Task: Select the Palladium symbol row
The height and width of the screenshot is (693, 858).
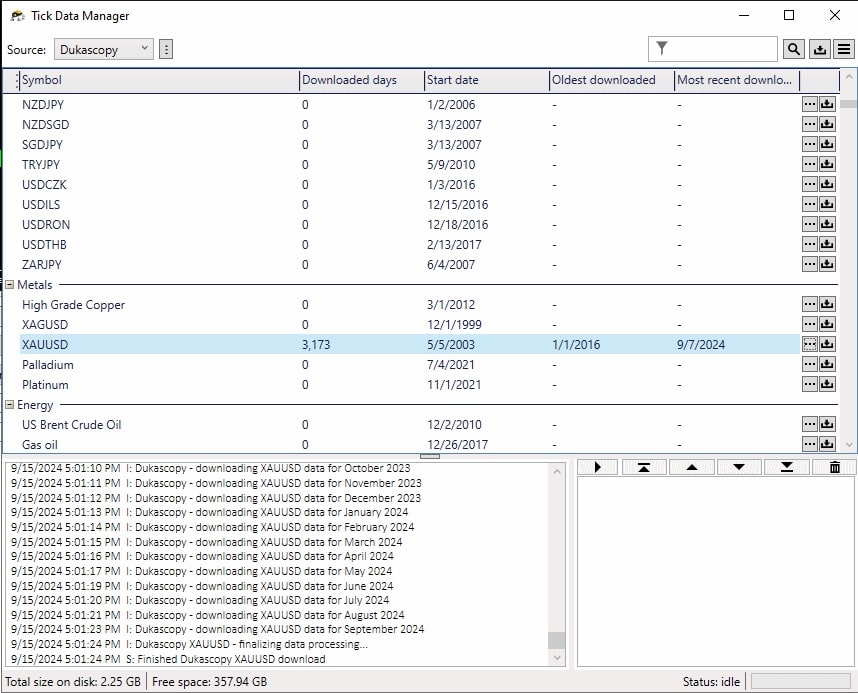Action: coord(409,365)
